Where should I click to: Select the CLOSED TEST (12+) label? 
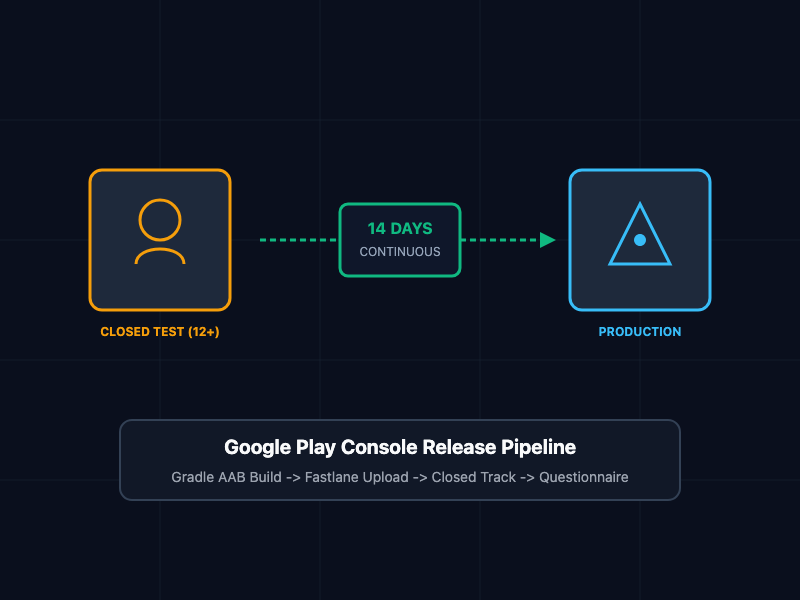coord(160,332)
